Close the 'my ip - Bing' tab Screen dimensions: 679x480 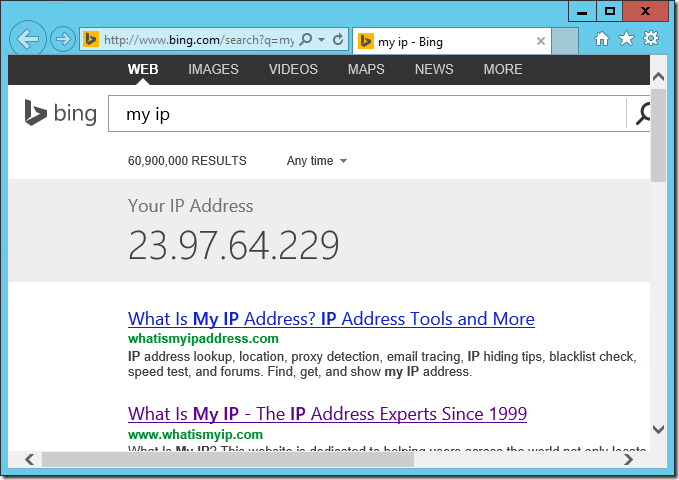pyautogui.click(x=540, y=41)
